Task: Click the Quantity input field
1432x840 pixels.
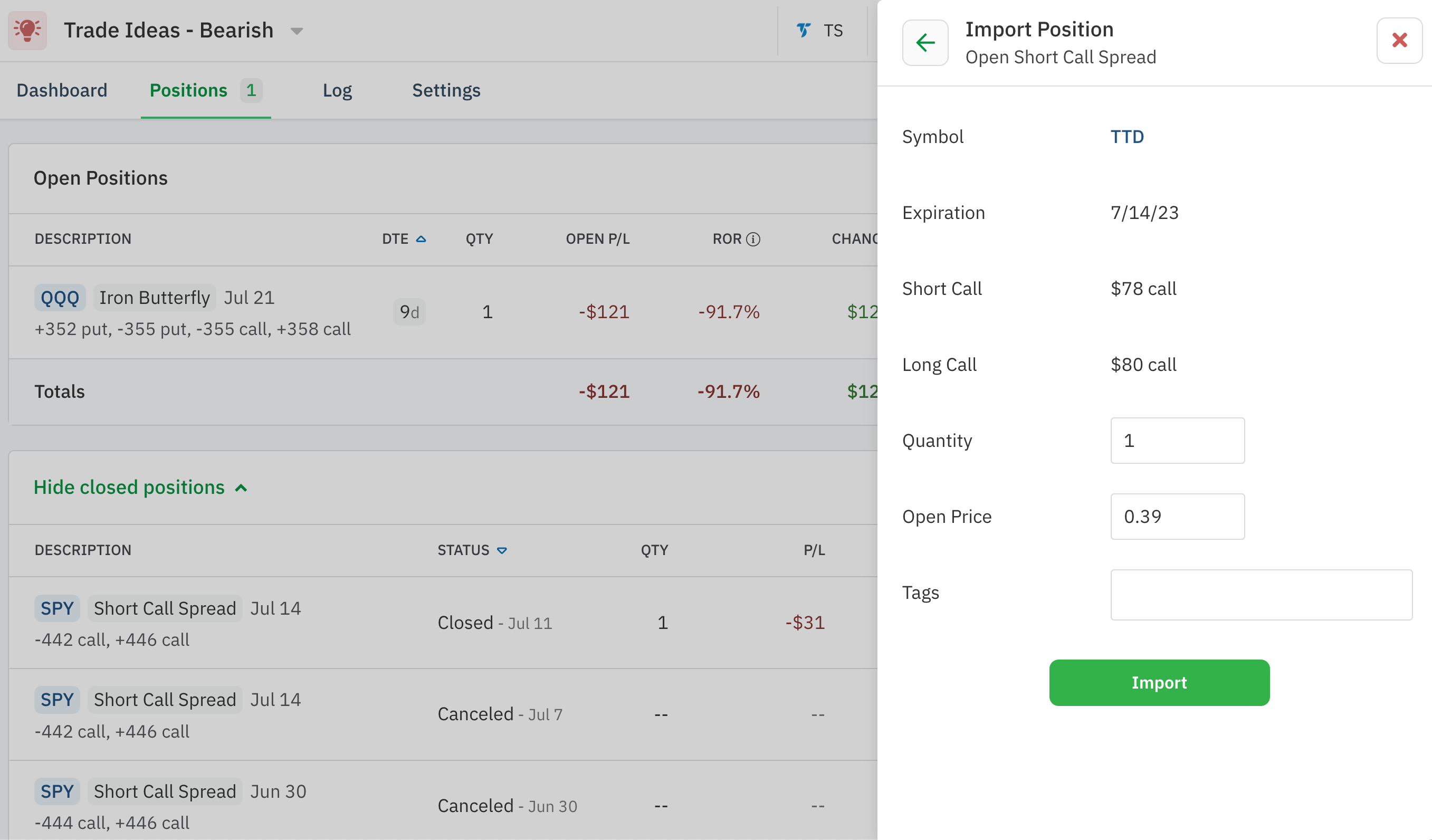Action: coord(1177,441)
